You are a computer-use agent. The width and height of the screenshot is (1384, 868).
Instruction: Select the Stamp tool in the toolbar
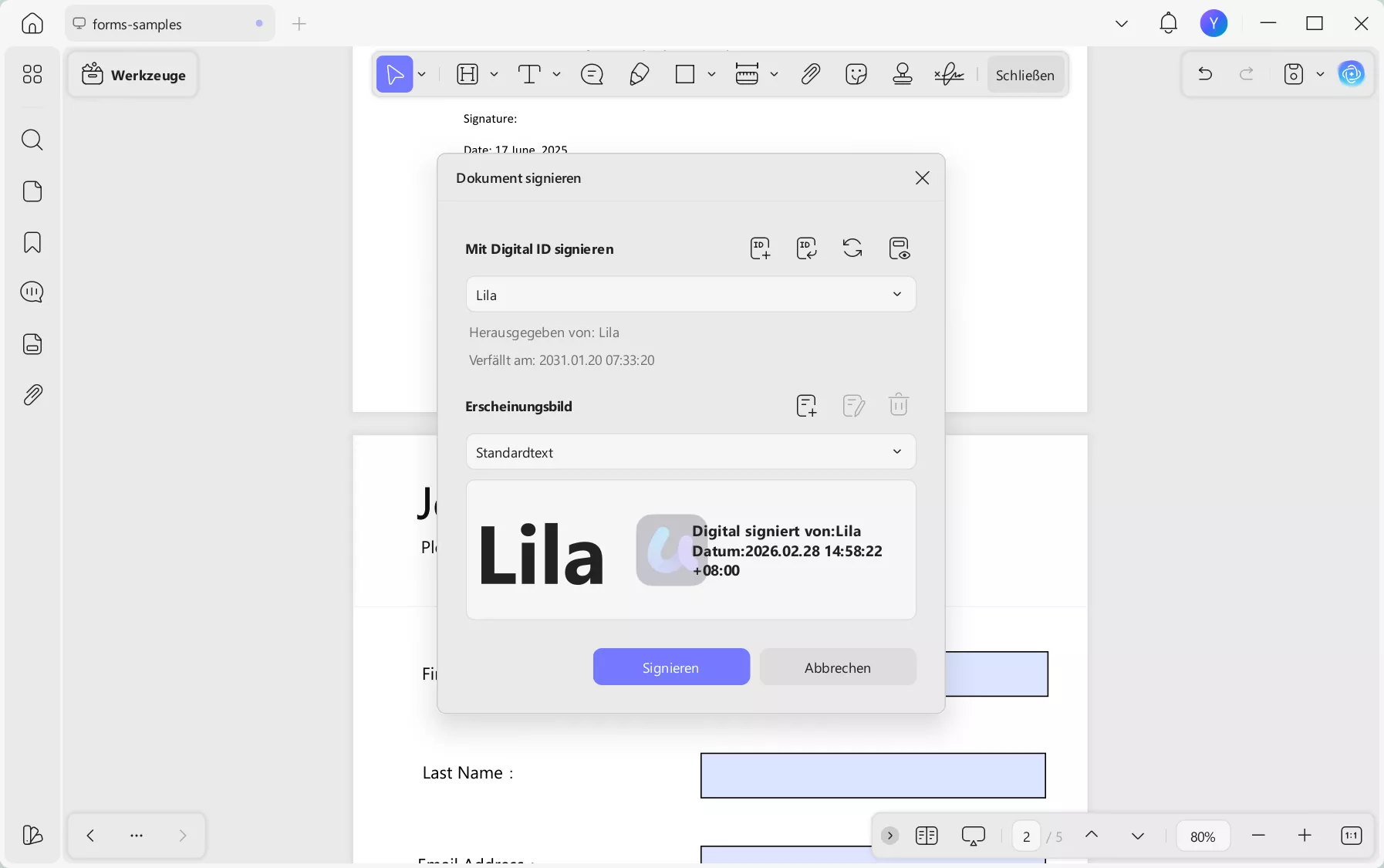pos(902,74)
